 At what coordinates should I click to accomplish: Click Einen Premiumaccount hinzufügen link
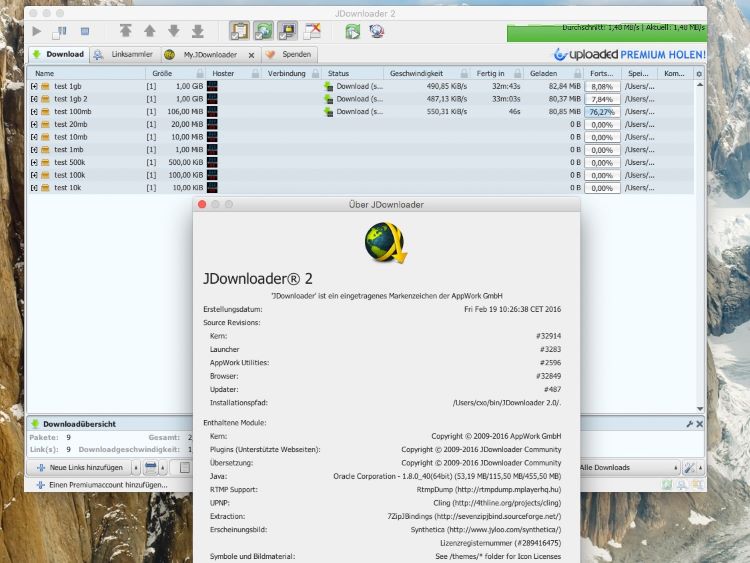(102, 485)
